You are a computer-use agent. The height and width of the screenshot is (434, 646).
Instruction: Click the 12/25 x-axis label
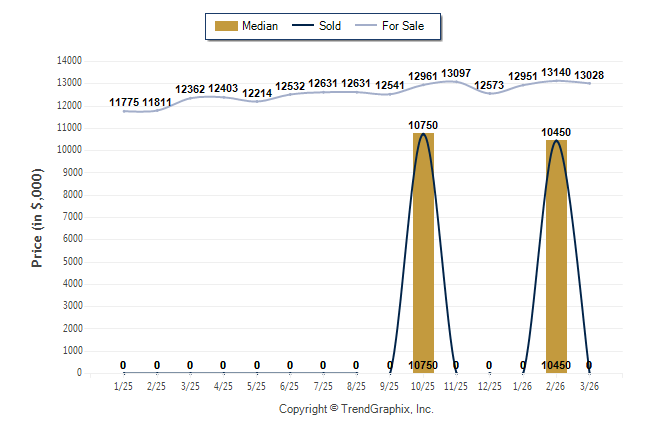tap(489, 385)
